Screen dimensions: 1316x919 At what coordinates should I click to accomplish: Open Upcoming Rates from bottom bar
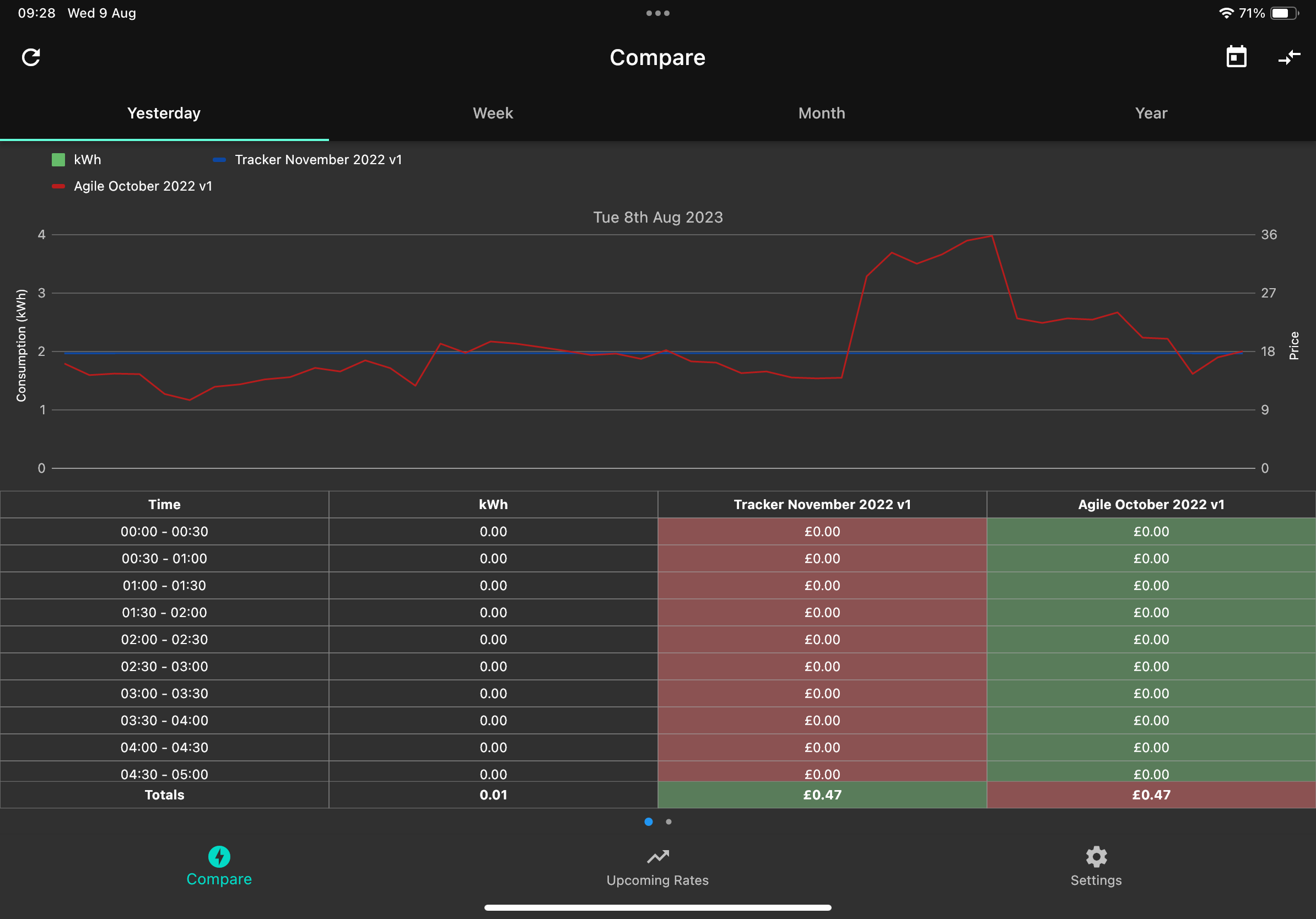pos(657,867)
